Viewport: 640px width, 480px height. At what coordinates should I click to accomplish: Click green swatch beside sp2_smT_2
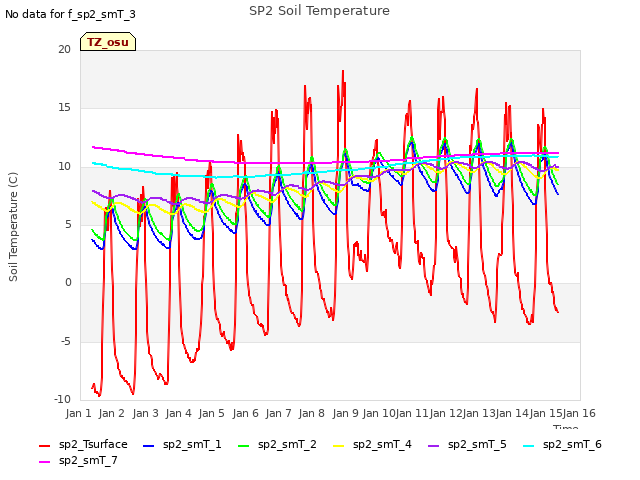pos(244,446)
